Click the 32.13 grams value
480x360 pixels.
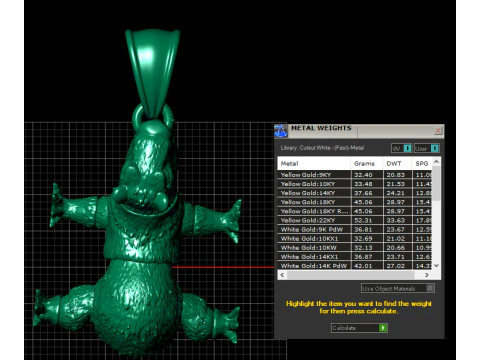363,248
